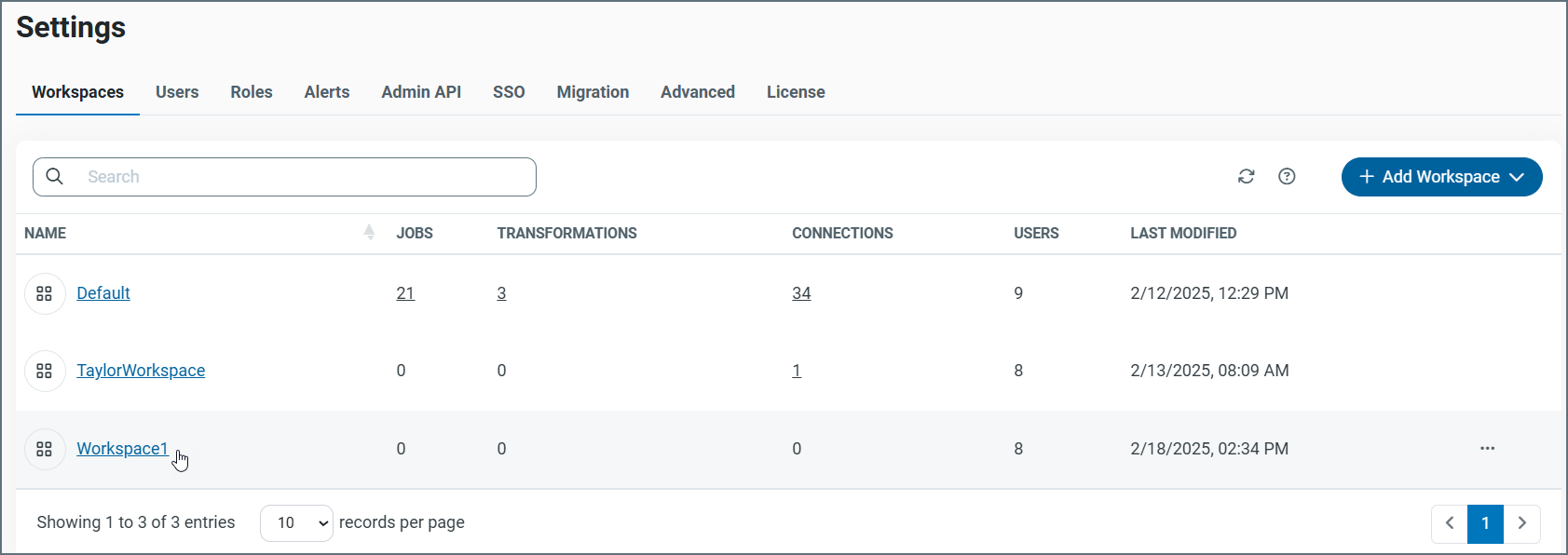Click the 21 jobs link for Default
This screenshot has height=555, width=1568.
pyautogui.click(x=405, y=293)
